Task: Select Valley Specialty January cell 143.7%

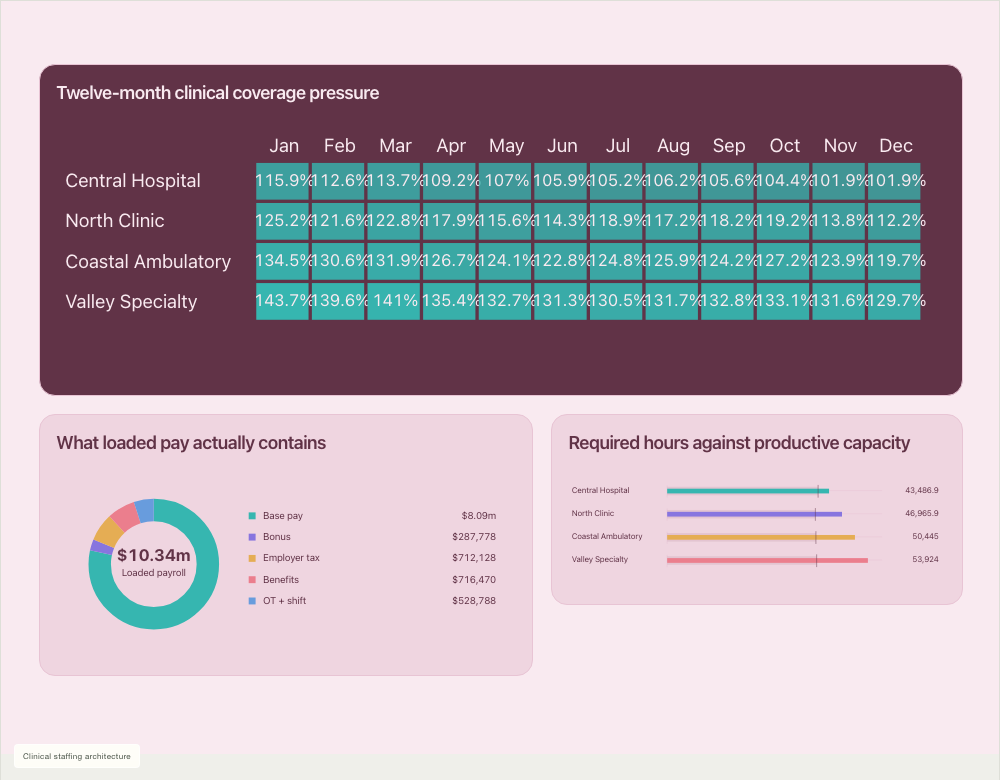Action: tap(283, 301)
